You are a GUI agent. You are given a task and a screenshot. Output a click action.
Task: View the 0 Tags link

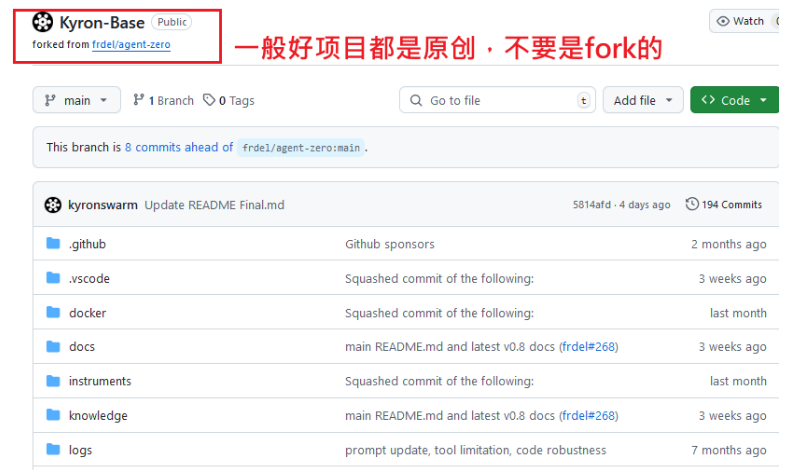(229, 101)
